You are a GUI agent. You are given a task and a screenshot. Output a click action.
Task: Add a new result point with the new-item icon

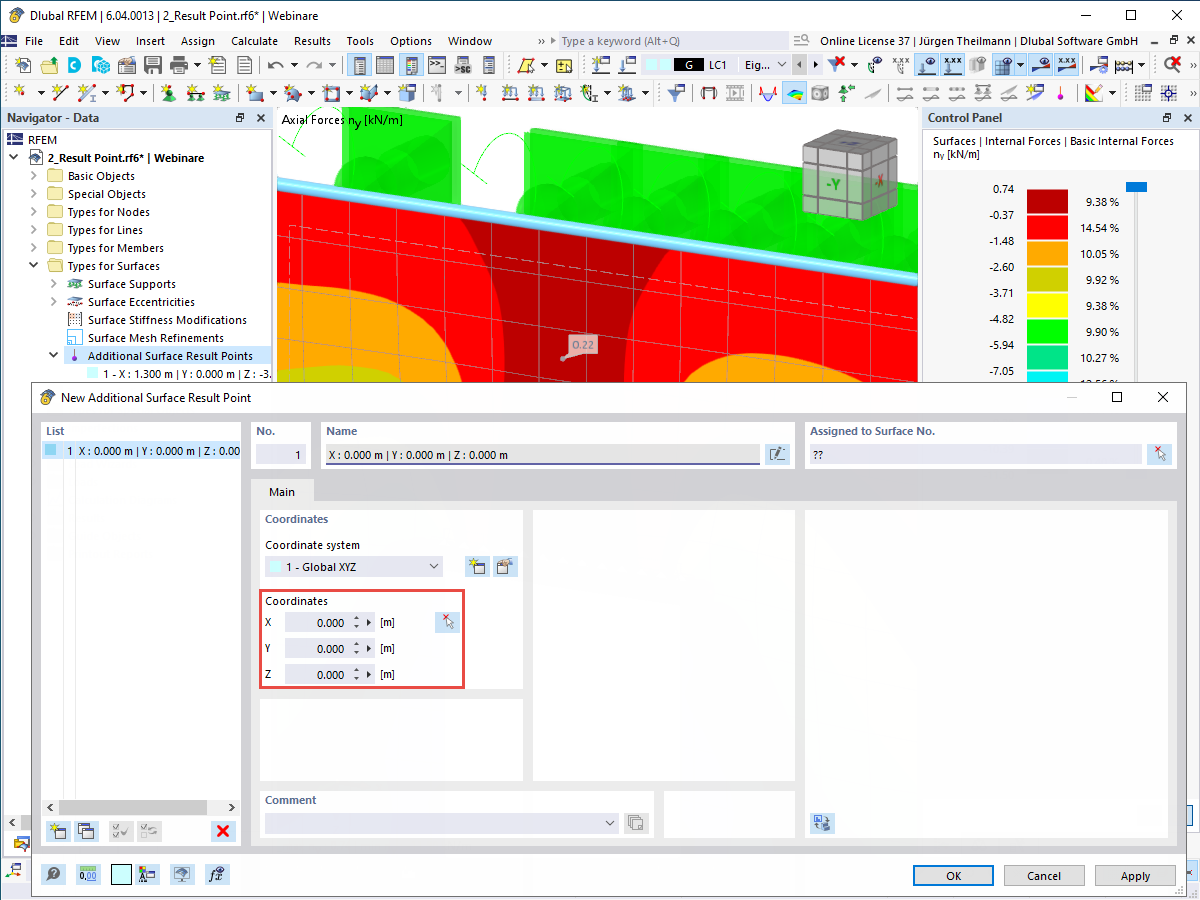(x=57, y=830)
